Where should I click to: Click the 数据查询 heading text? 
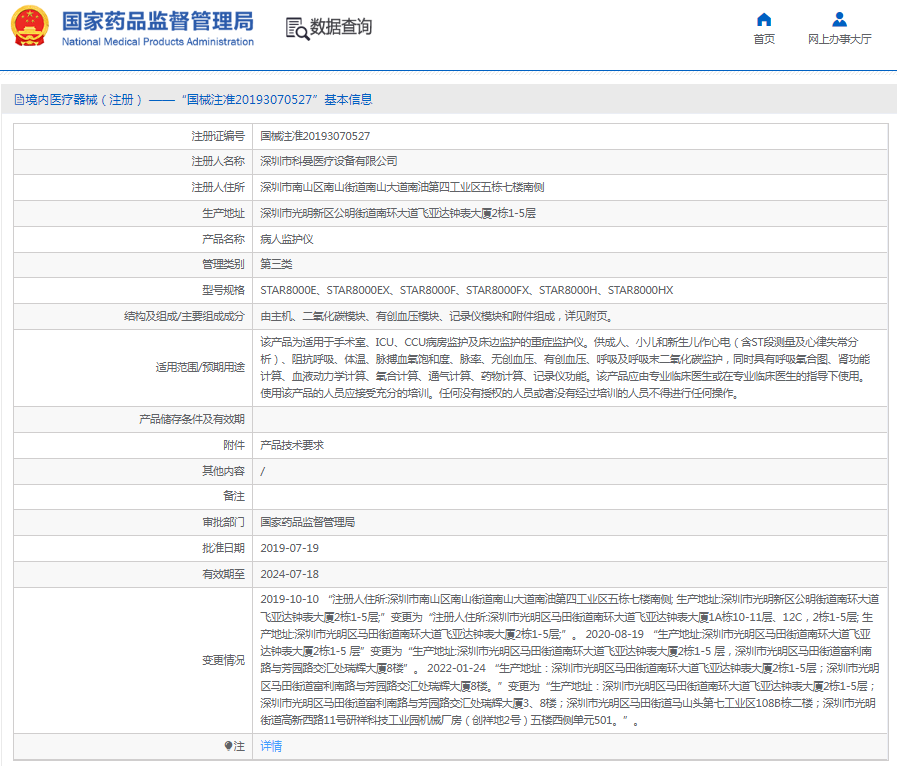(x=341, y=27)
